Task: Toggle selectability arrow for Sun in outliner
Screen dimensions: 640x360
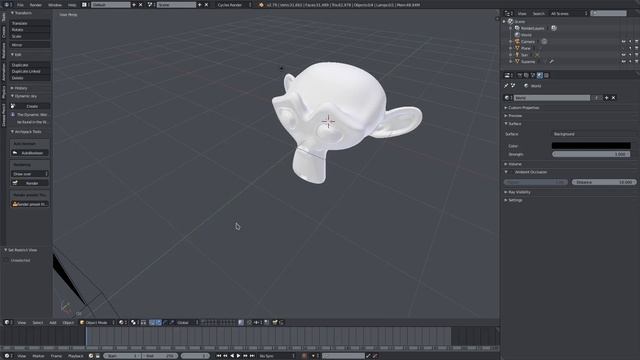Action: [x=630, y=55]
